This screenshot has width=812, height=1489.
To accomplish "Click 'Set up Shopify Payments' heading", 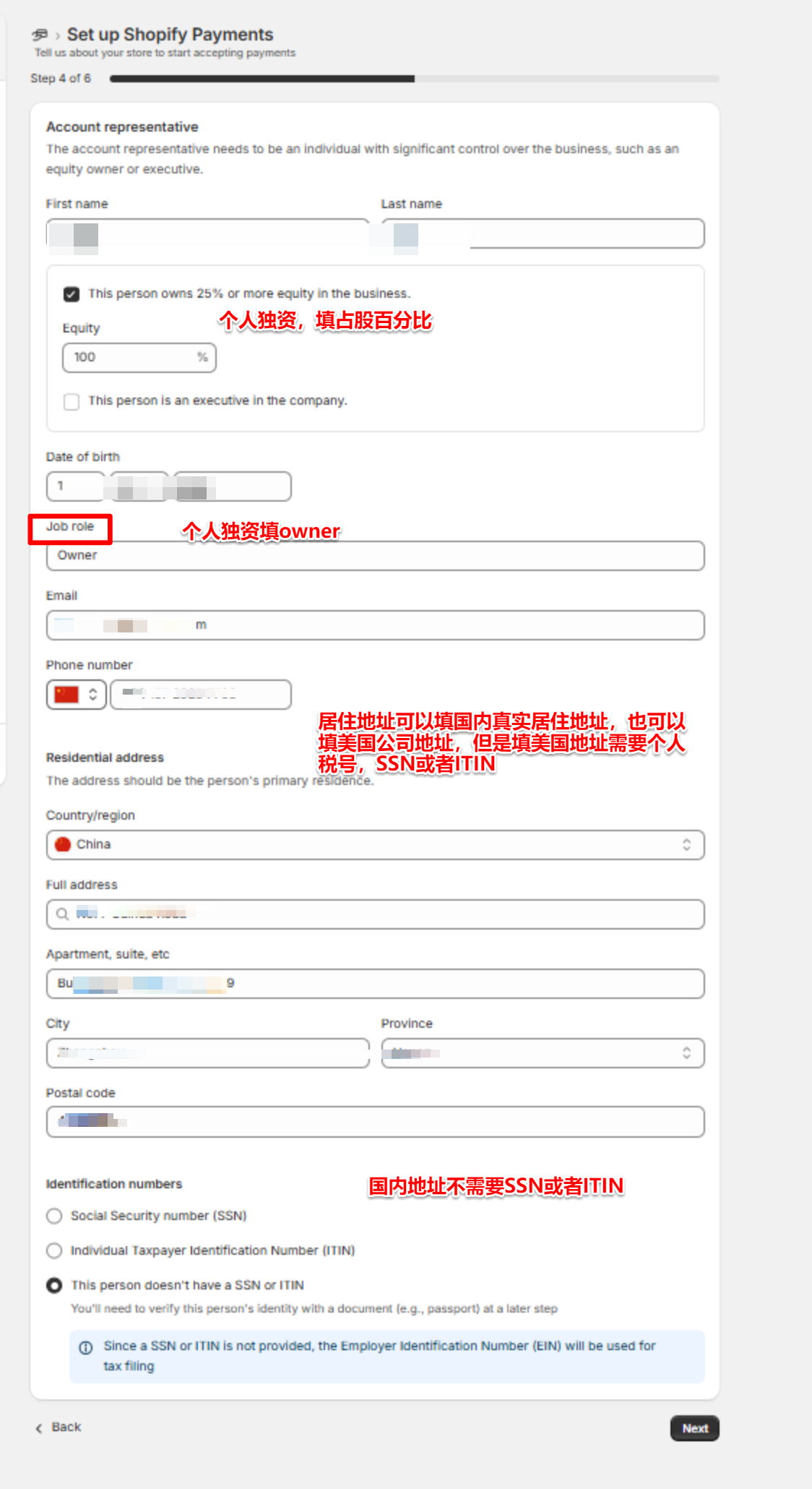I will pyautogui.click(x=170, y=35).
